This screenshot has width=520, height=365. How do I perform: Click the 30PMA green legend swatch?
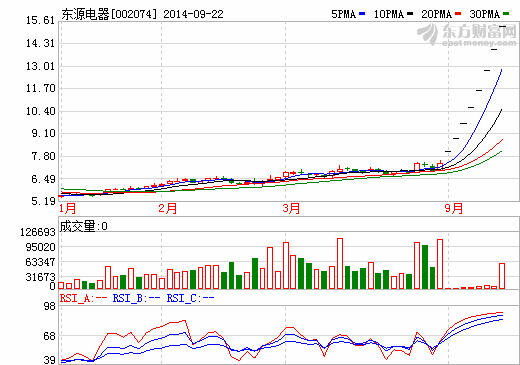[506, 14]
